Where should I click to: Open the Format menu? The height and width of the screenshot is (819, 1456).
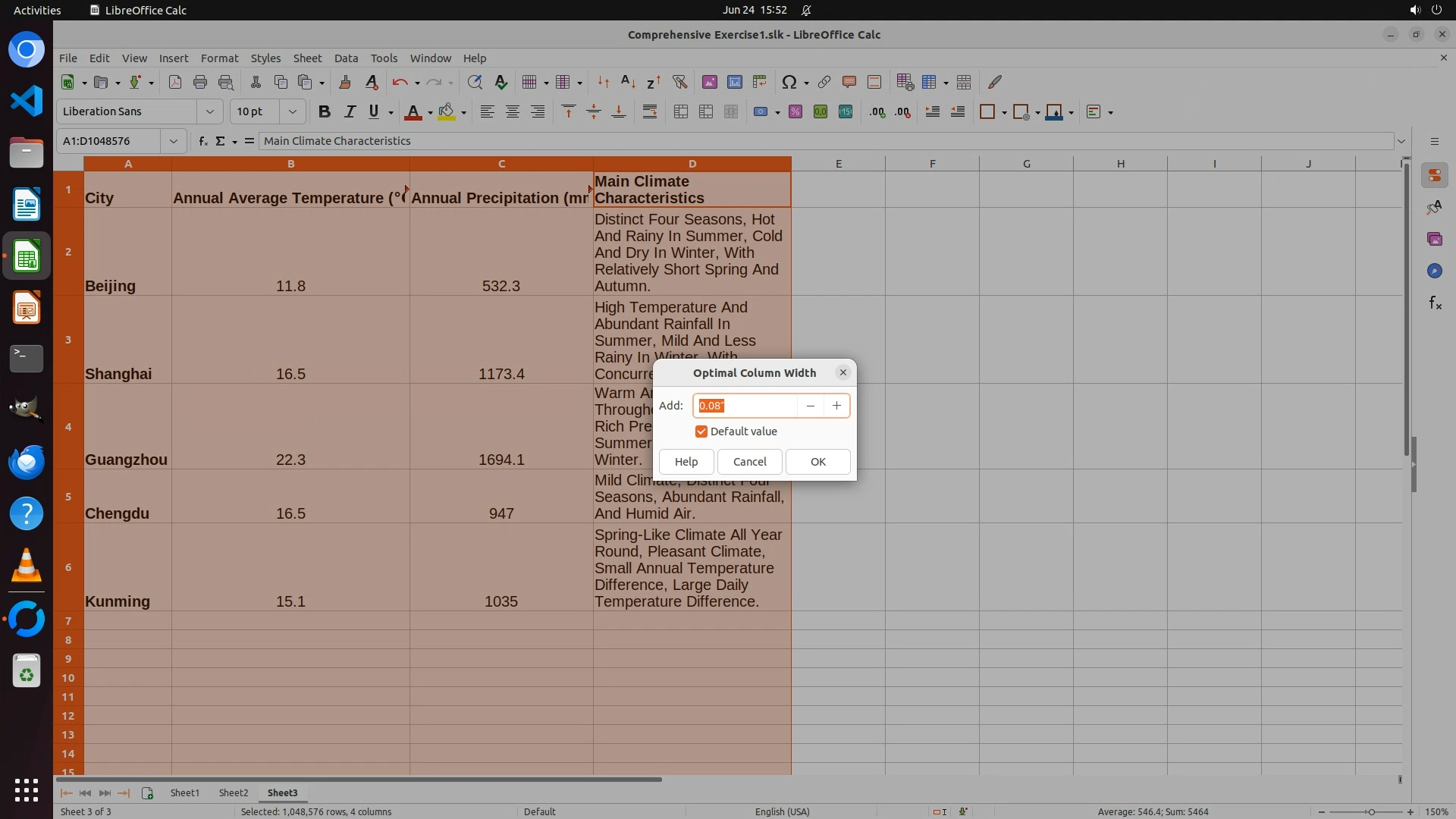219,58
